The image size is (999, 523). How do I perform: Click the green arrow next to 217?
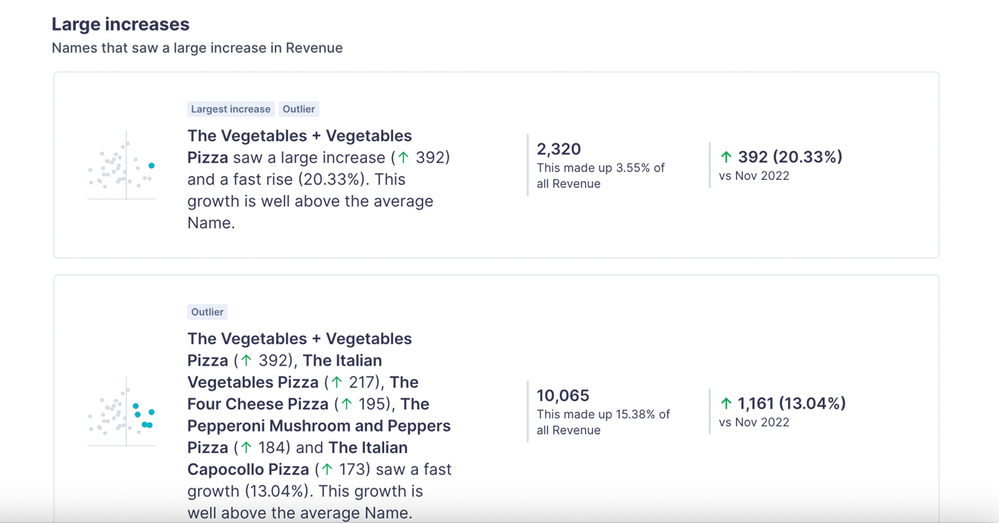click(x=337, y=382)
